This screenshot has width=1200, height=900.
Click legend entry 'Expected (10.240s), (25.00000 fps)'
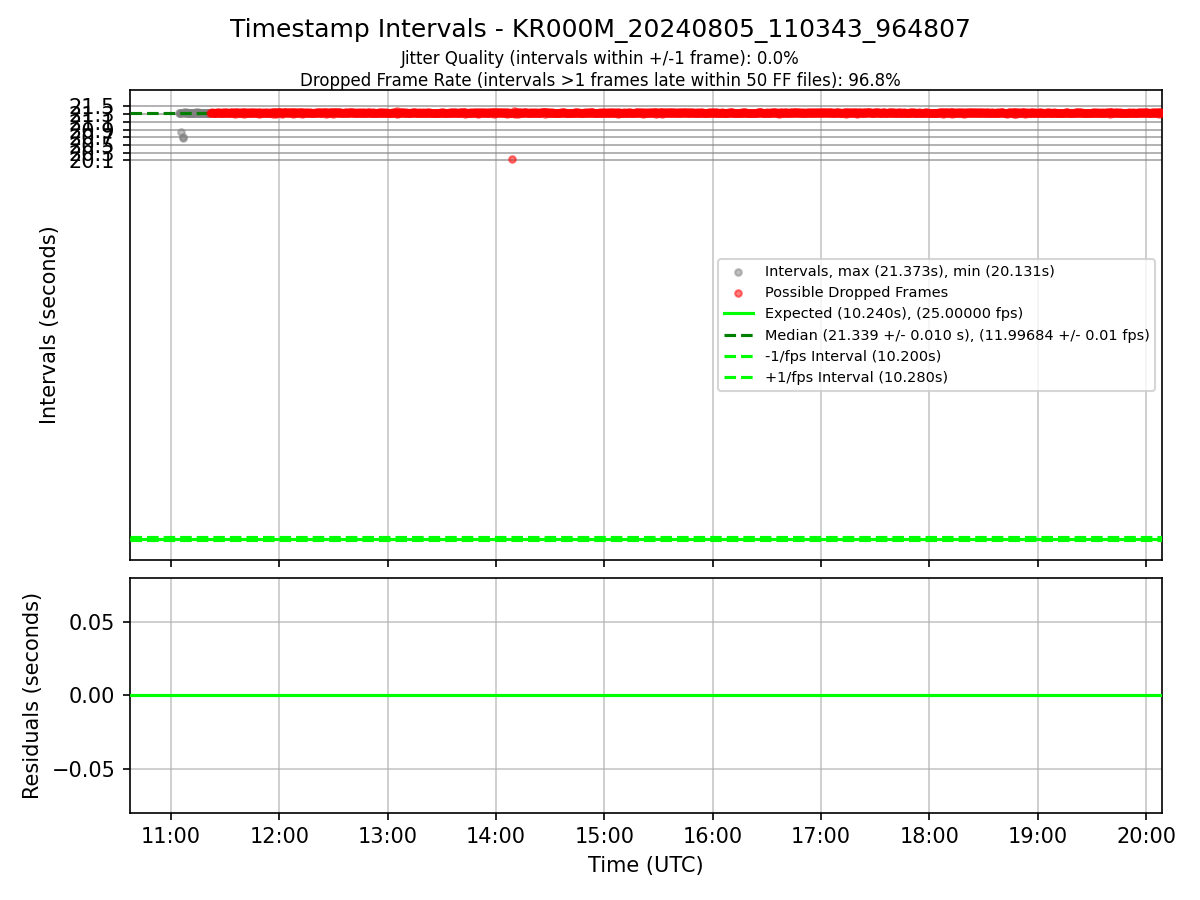(x=894, y=313)
